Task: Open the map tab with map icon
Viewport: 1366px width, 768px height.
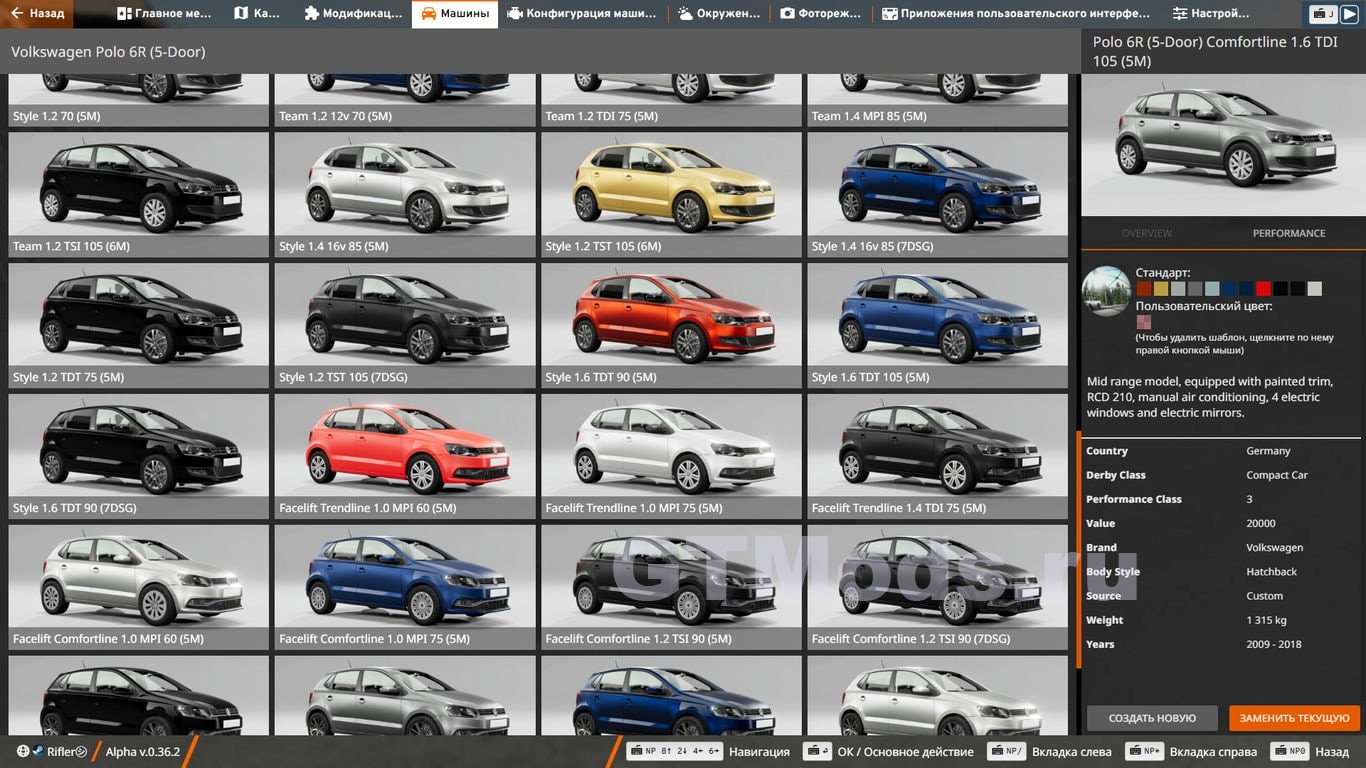Action: (257, 14)
